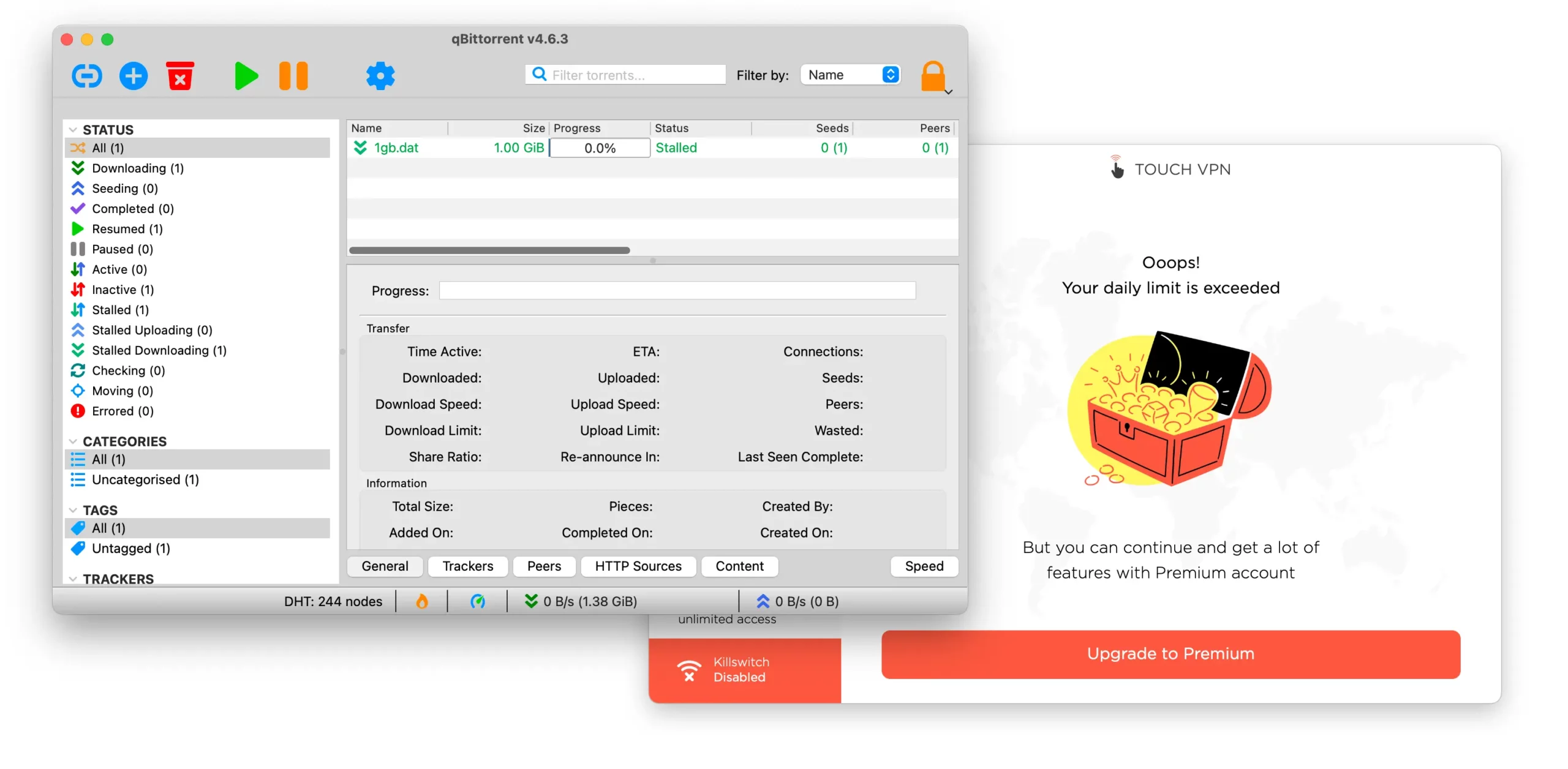Viewport: 1568px width, 769px height.
Task: Click the Remove Torrent icon
Action: 181,76
